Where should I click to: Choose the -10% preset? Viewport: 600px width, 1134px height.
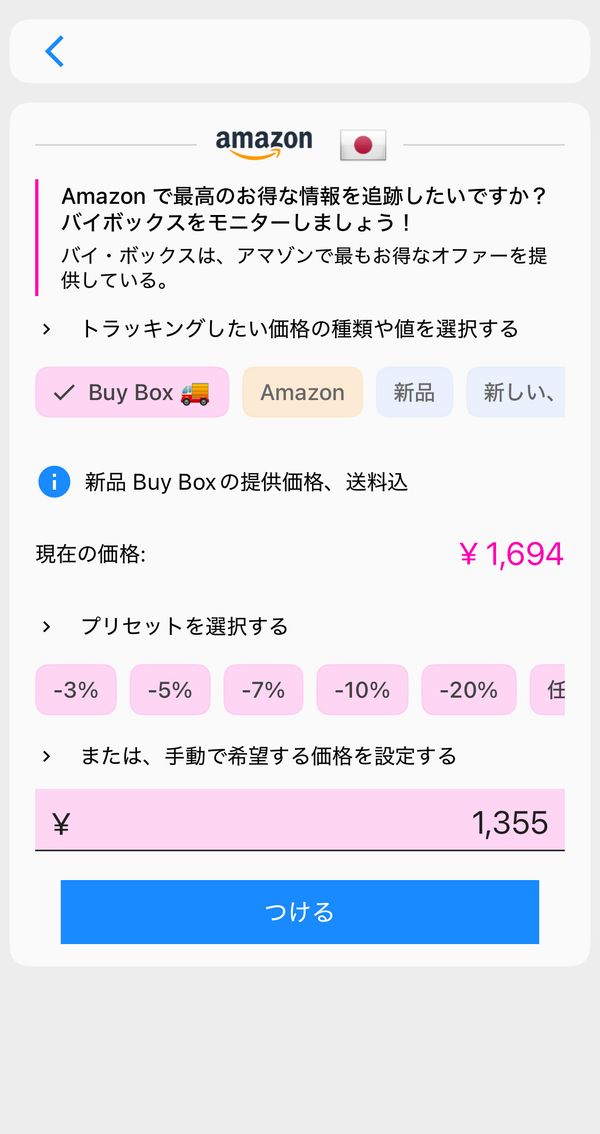(x=362, y=690)
